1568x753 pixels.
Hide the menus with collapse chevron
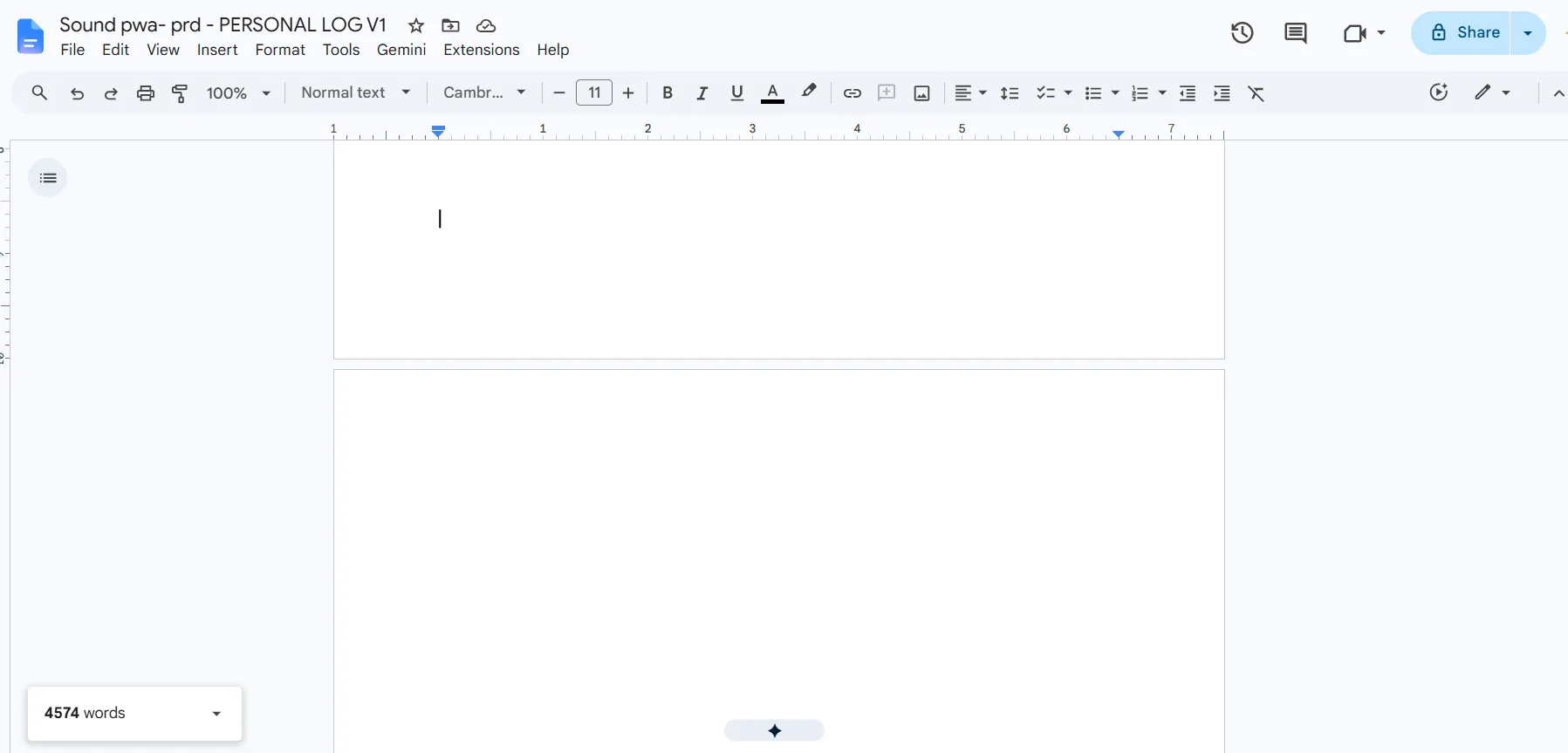(1558, 93)
